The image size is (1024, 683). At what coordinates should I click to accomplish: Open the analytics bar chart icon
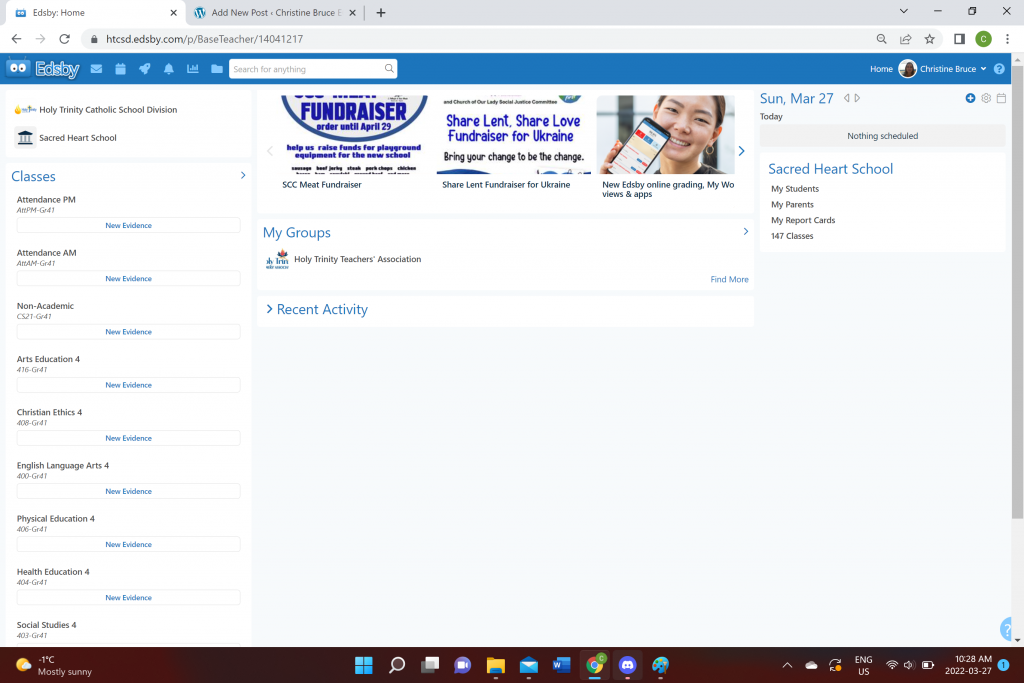[x=193, y=69]
